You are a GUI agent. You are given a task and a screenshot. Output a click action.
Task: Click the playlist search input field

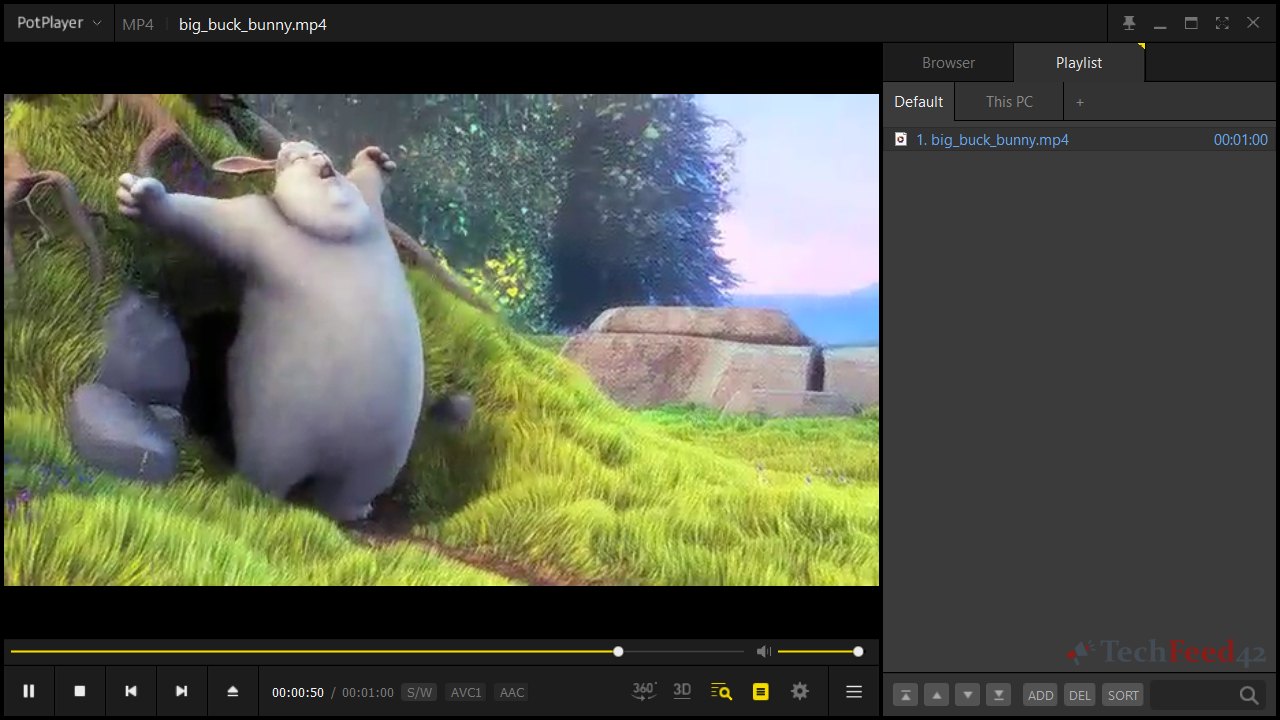pyautogui.click(x=1192, y=695)
